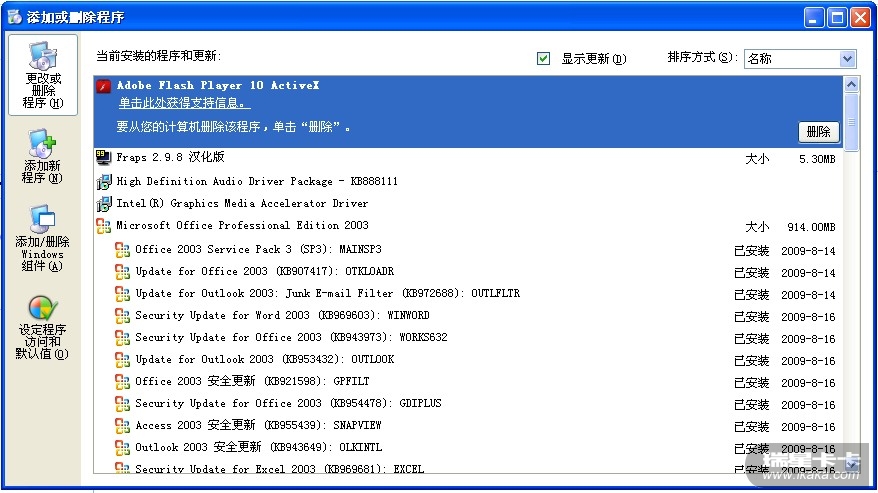
Task: Click the Remove (删除) button
Action: pos(818,132)
